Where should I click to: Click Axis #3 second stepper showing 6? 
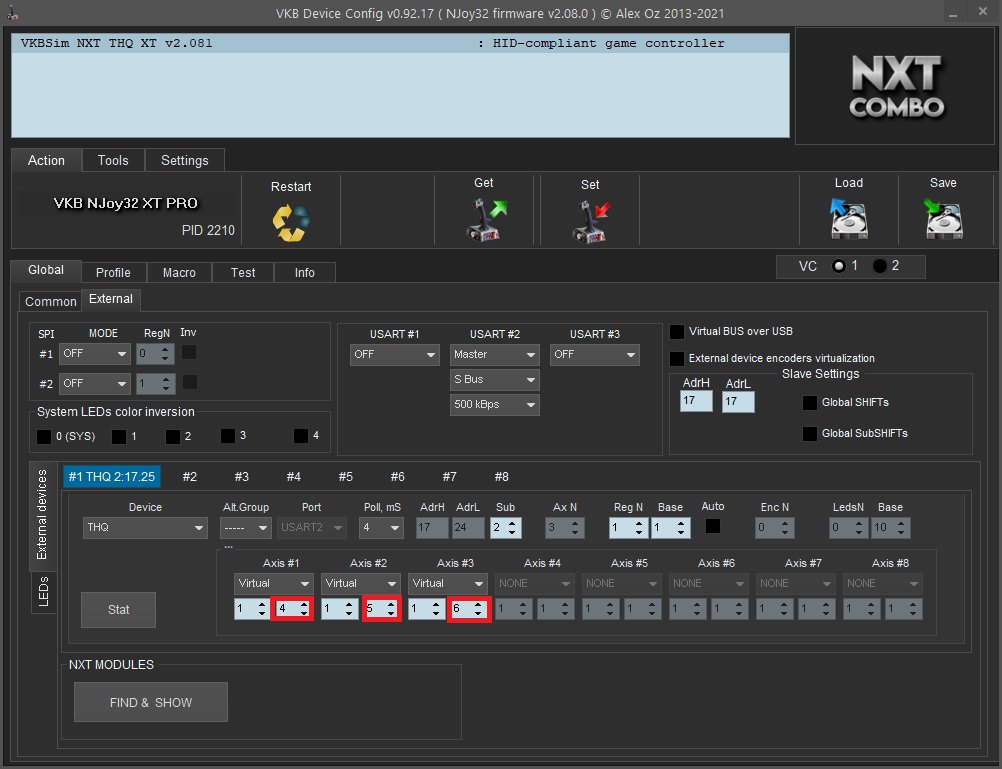pos(468,609)
